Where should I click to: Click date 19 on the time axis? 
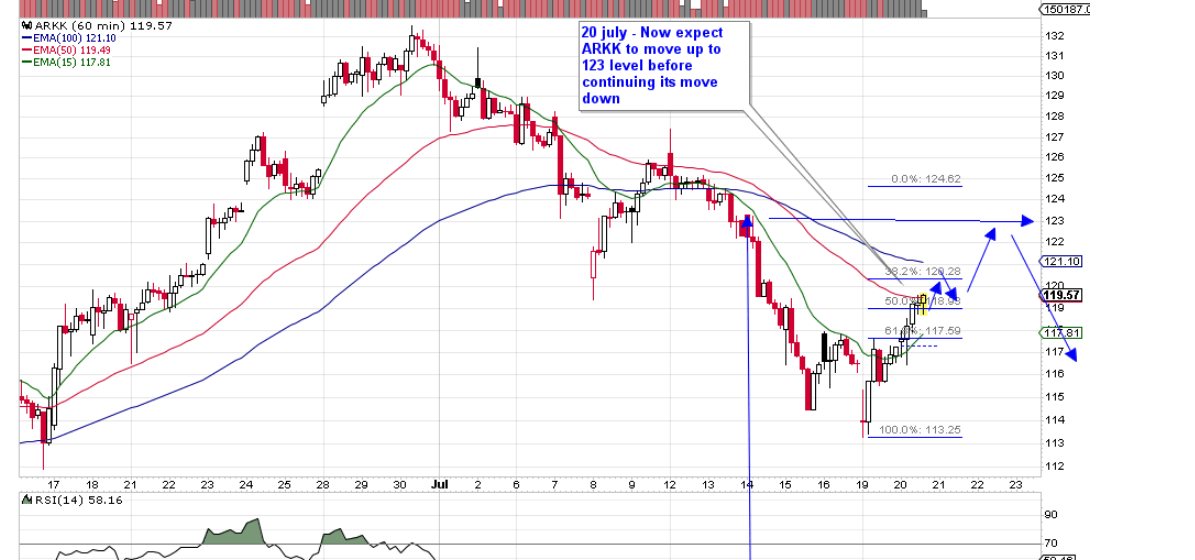pos(862,485)
